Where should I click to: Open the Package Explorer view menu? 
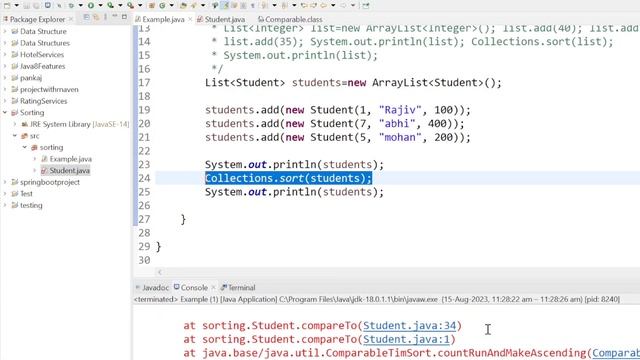point(105,17)
